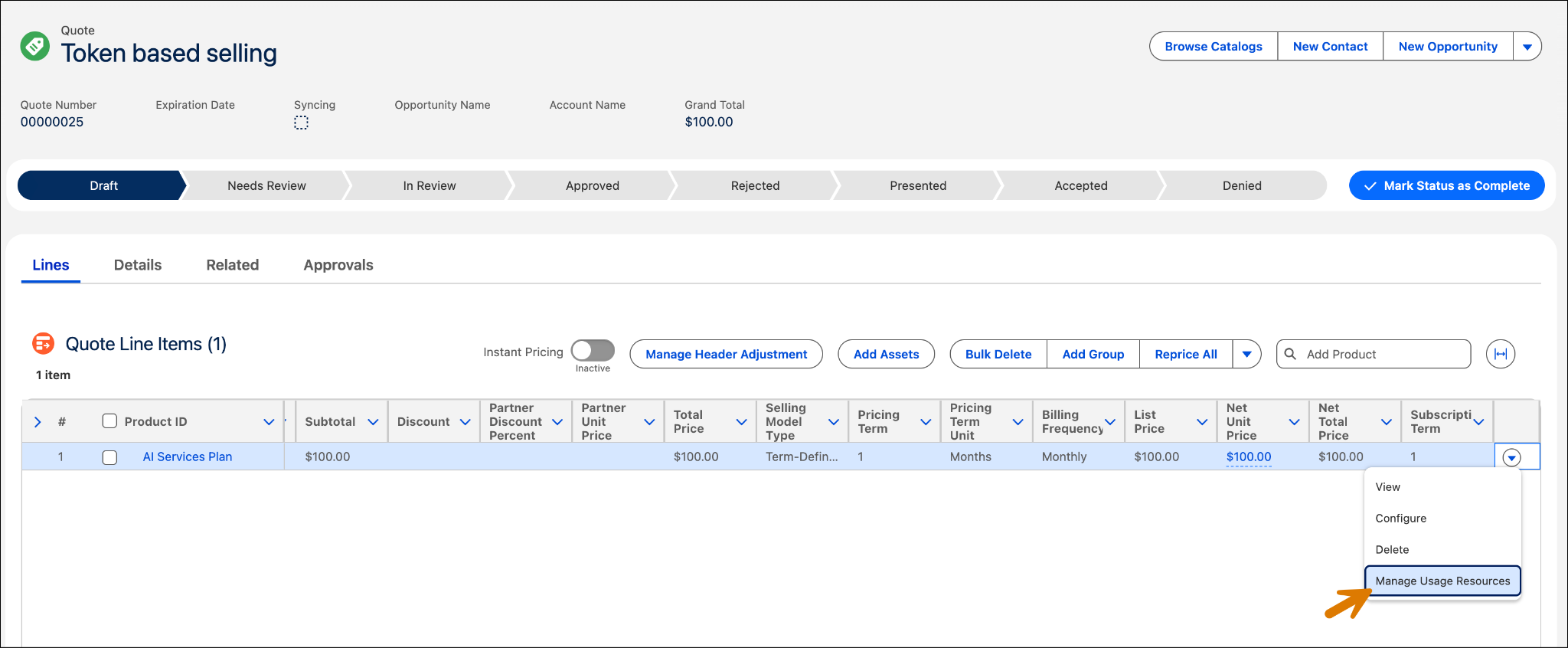
Task: Open the AI Services Plan row action menu
Action: [x=1511, y=457]
